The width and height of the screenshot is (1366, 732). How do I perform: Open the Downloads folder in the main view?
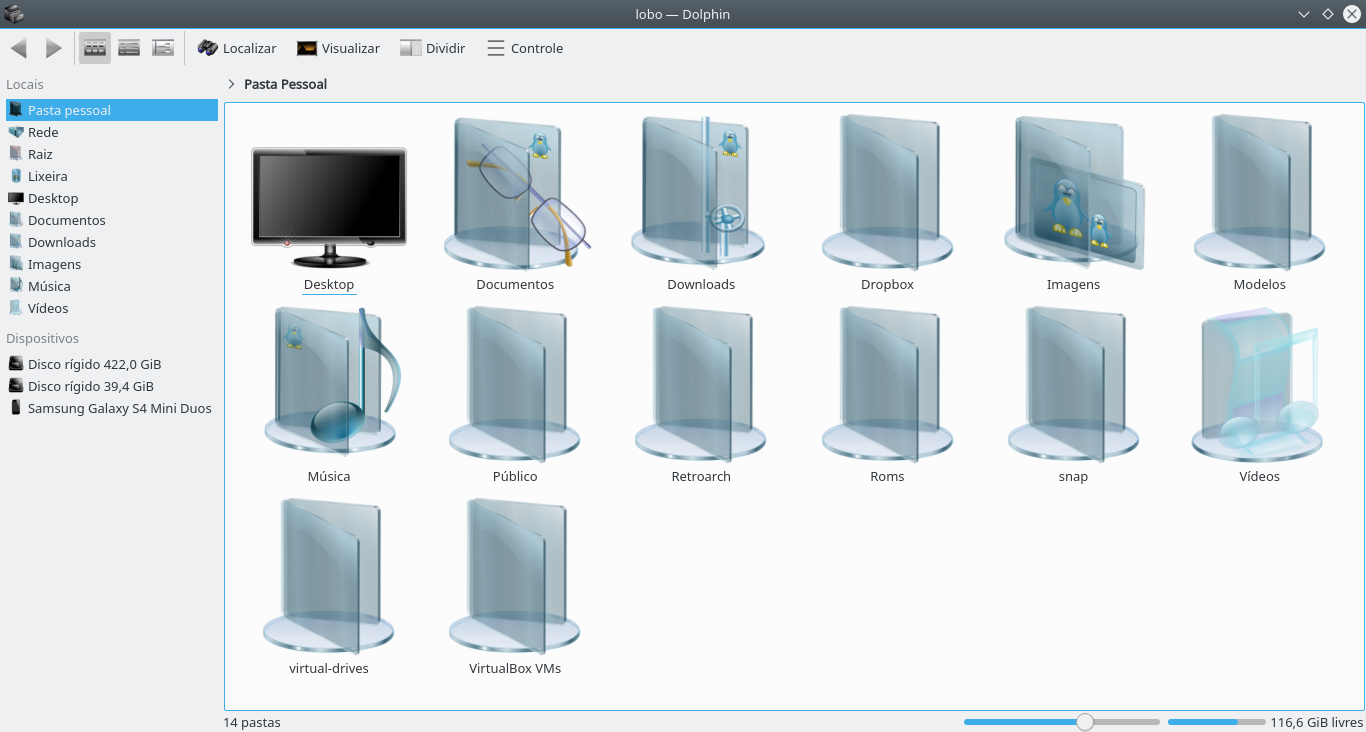(700, 193)
